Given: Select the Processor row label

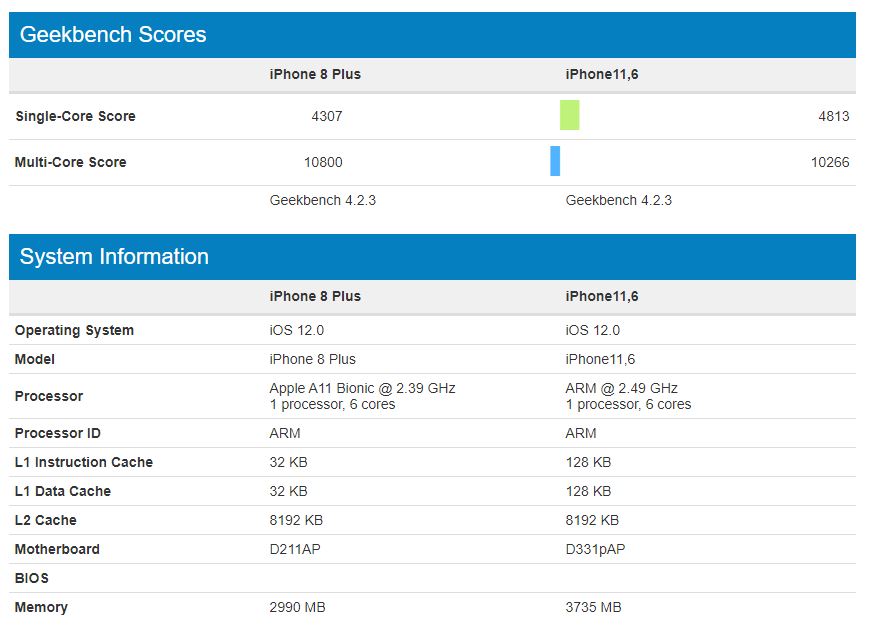Looking at the screenshot, I should coord(49,396).
